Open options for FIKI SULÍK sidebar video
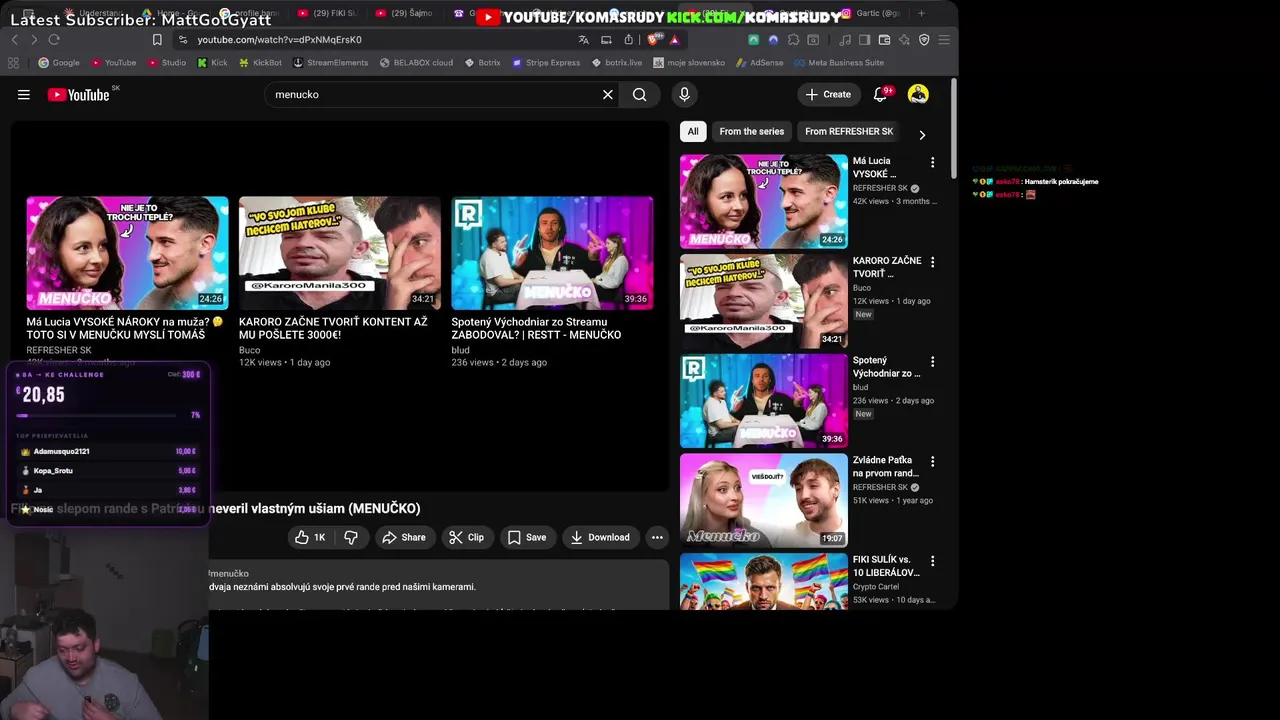 coord(932,561)
